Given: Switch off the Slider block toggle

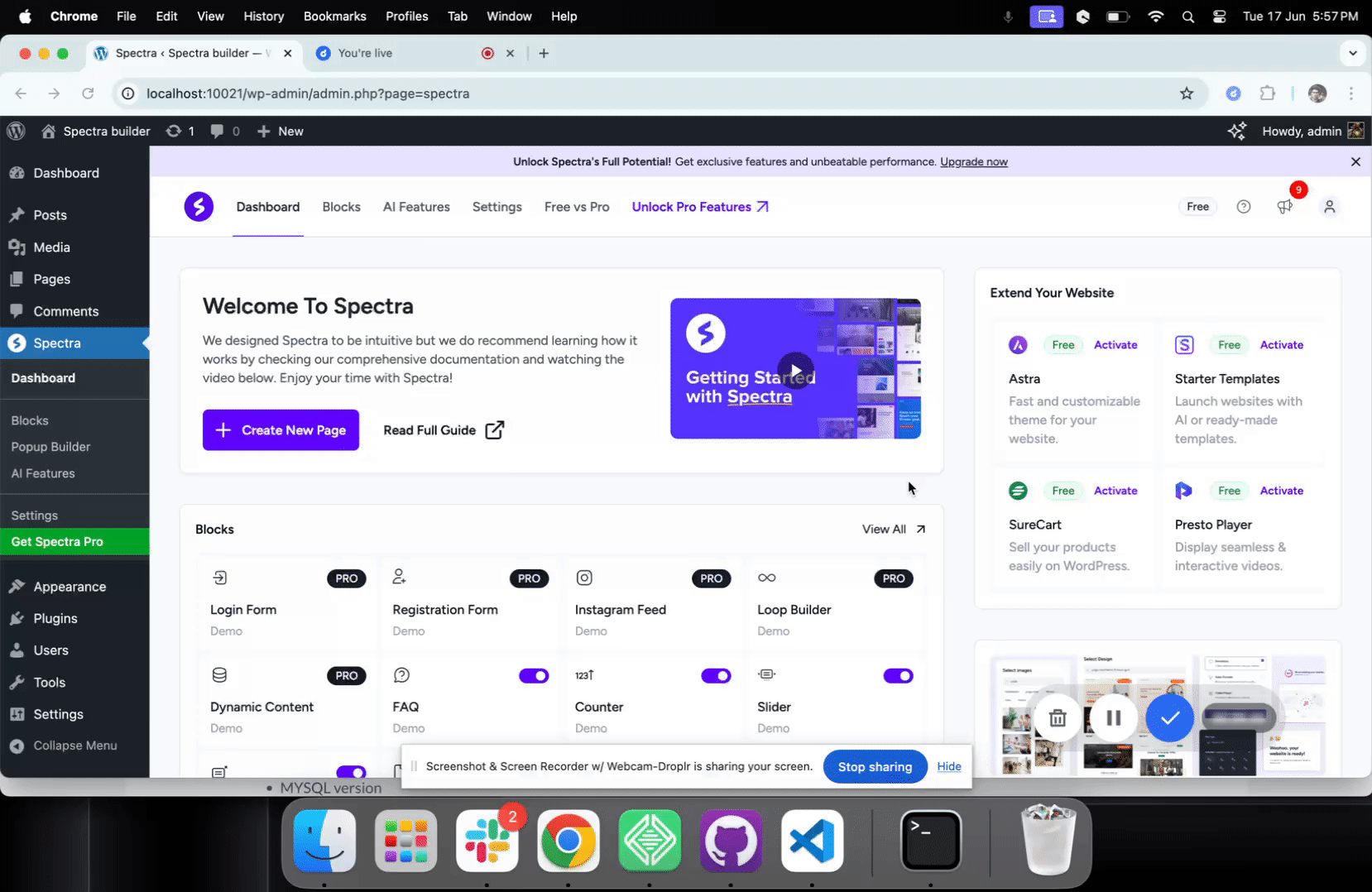Looking at the screenshot, I should tap(898, 676).
